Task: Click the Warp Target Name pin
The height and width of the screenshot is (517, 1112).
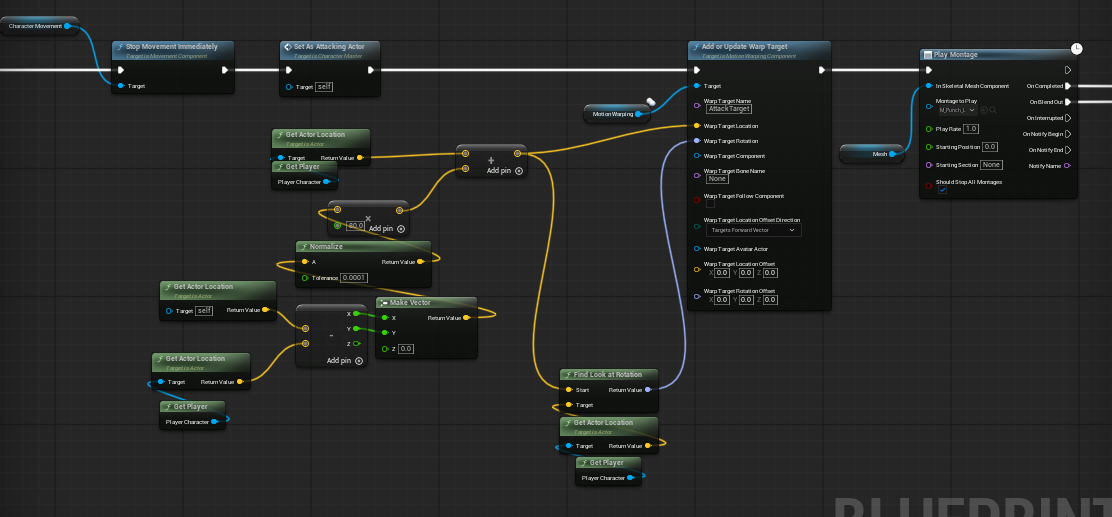Action: click(x=697, y=105)
